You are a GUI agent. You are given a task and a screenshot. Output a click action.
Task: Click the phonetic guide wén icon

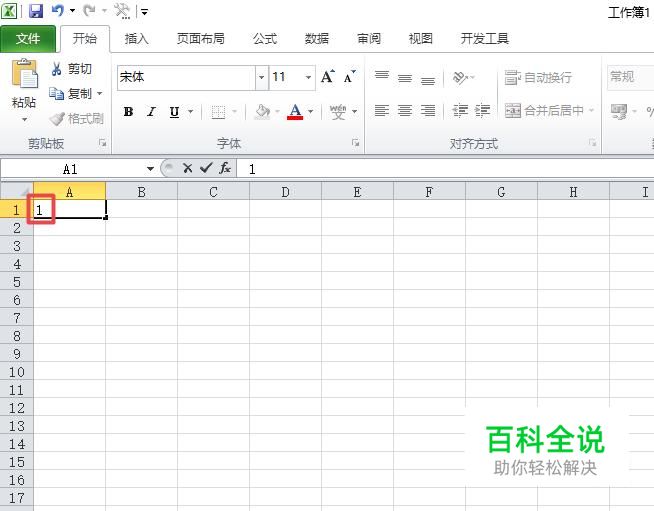pos(338,112)
